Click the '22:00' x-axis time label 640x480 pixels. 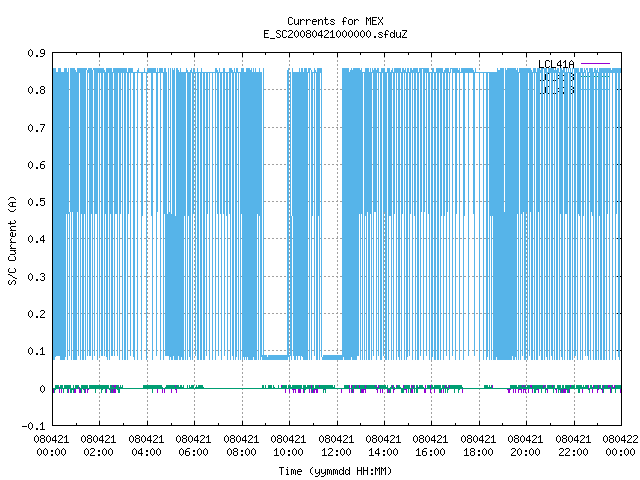pyautogui.click(x=573, y=453)
